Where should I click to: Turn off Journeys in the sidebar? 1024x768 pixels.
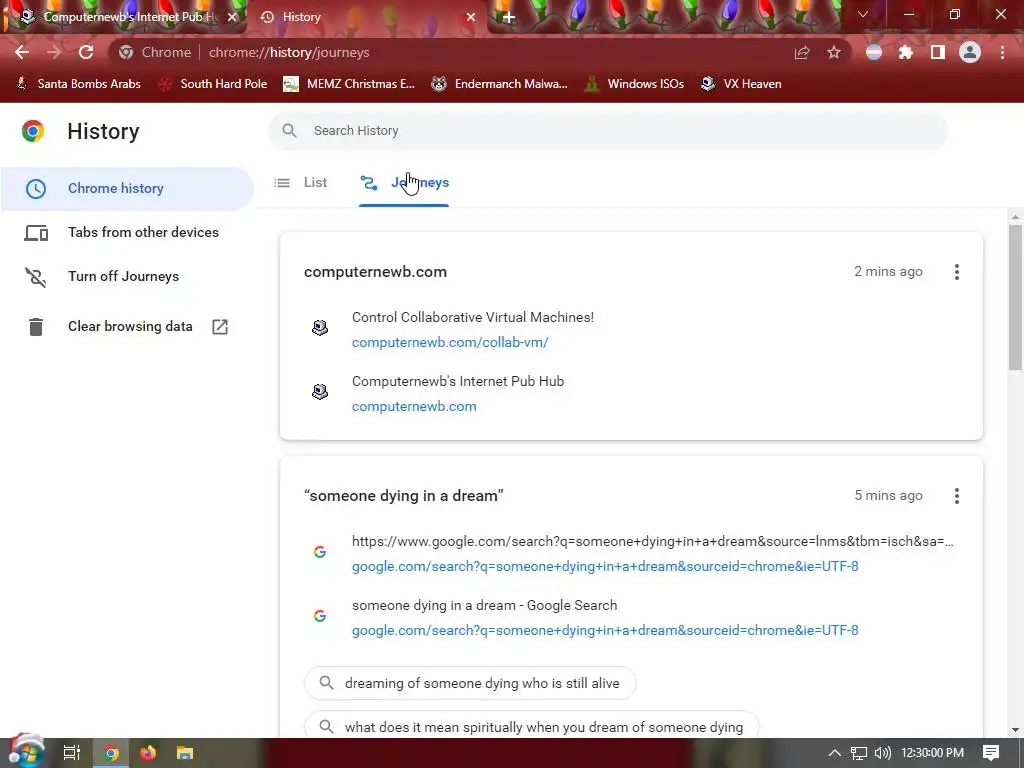click(x=127, y=276)
